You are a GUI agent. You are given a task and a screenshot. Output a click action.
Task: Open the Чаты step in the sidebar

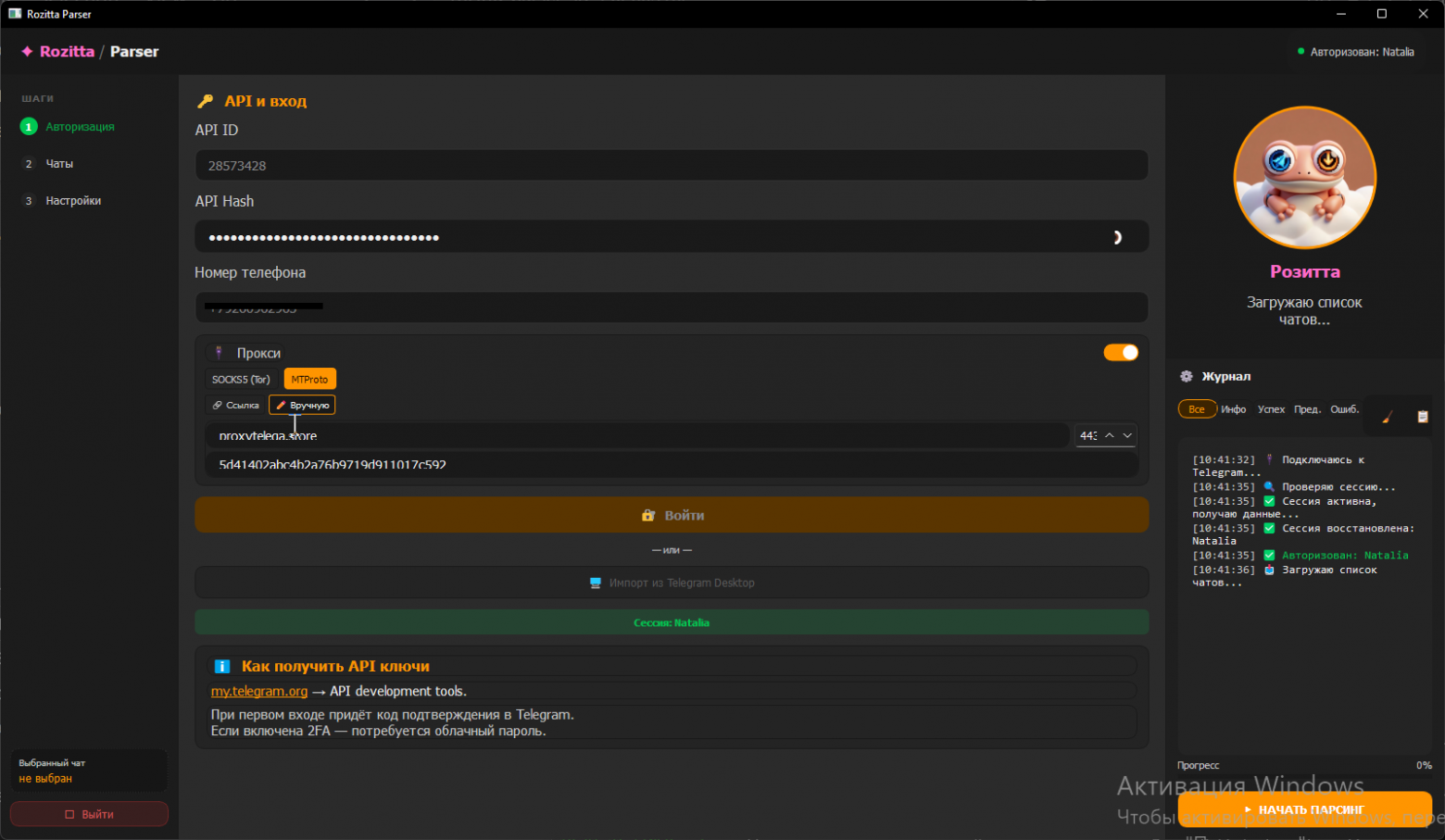[x=59, y=164]
